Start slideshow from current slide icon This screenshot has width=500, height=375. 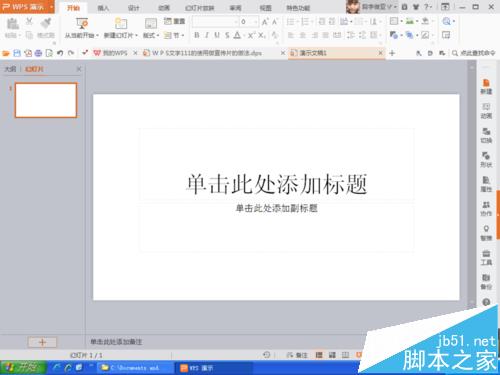coord(82,23)
